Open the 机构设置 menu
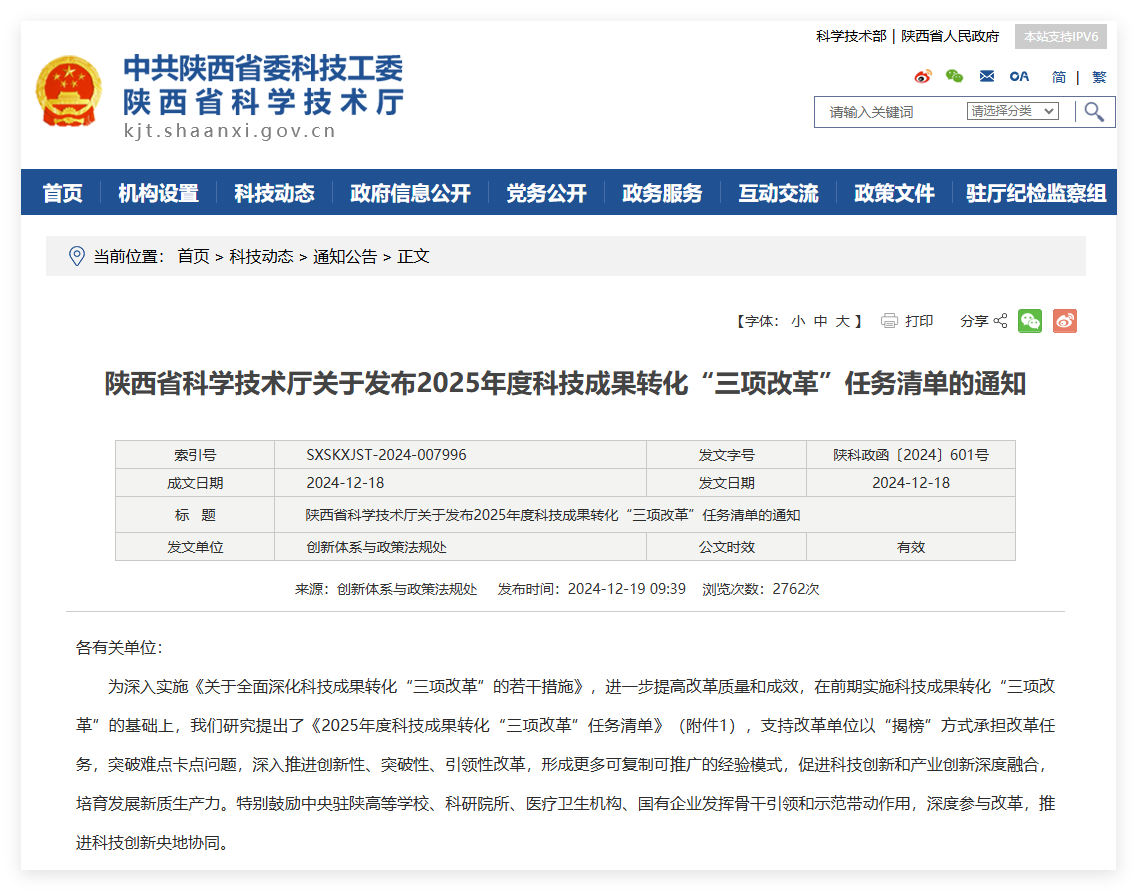 click(x=158, y=193)
